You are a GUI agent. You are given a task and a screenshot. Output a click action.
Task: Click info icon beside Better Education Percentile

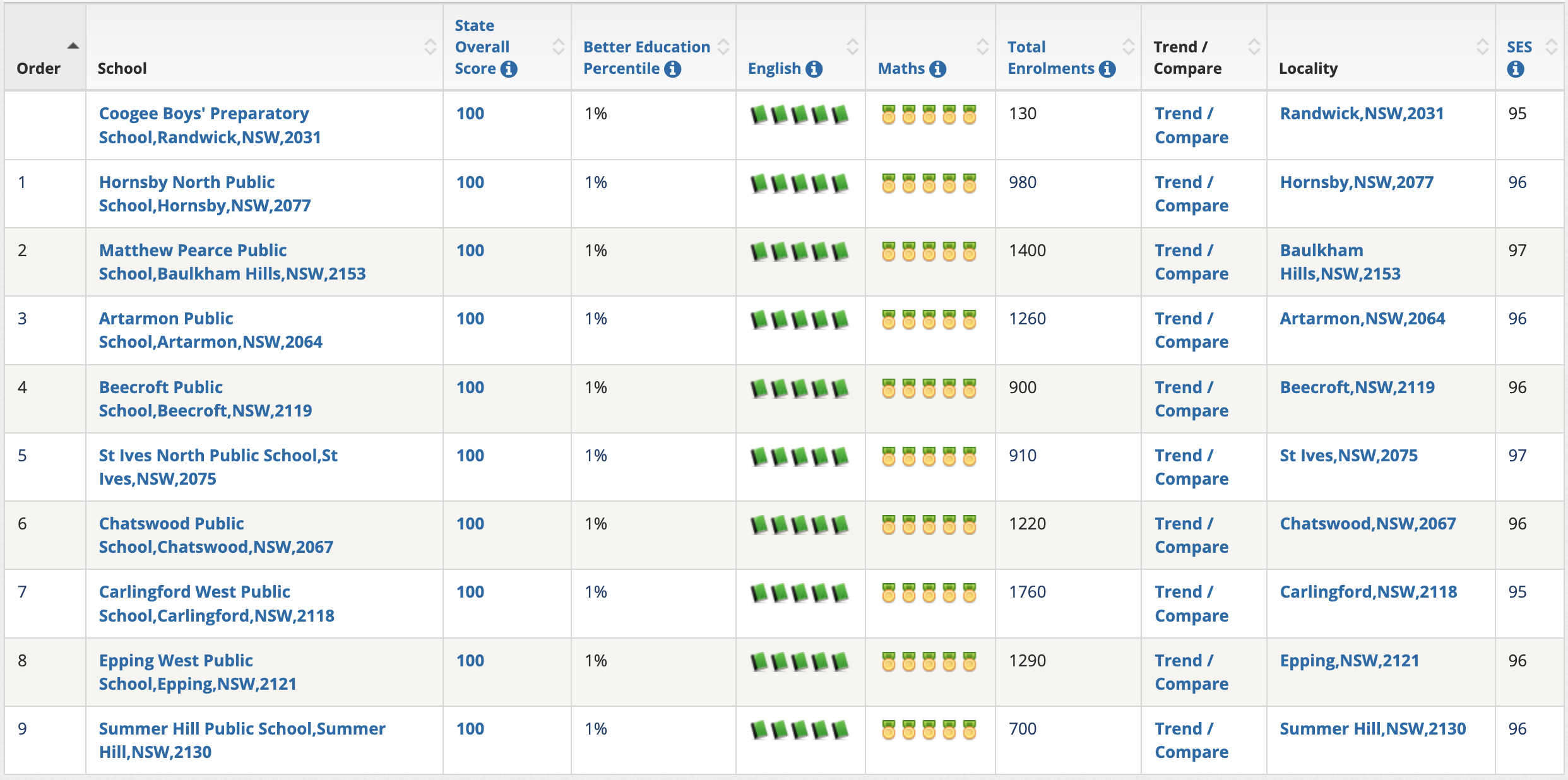tap(673, 69)
